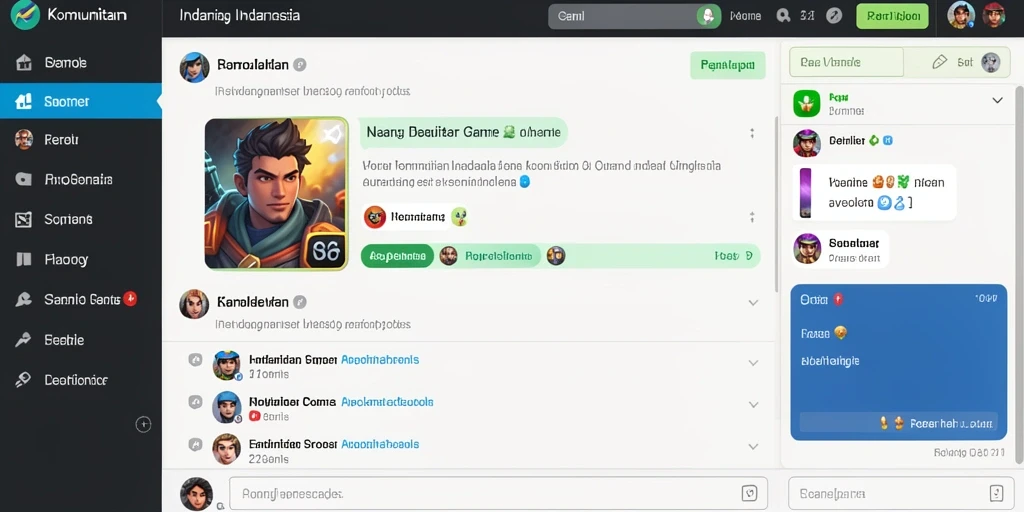Viewport: 1024px width, 512px height.
Task: Click the Pcome label in the top bar
Action: pyautogui.click(x=745, y=16)
